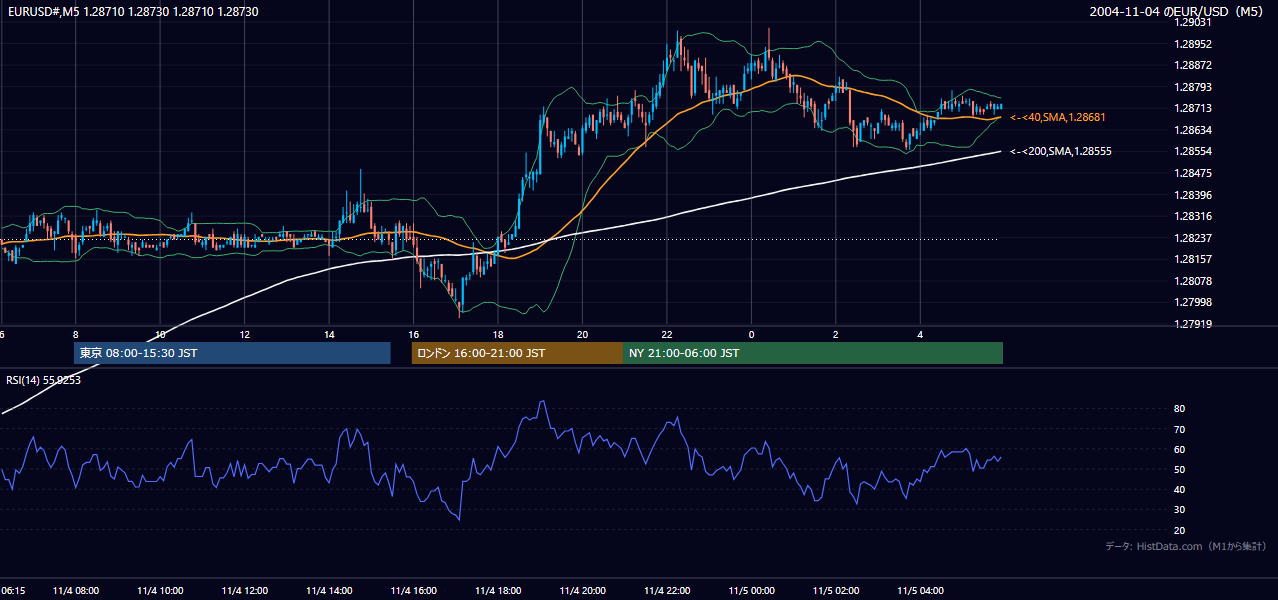Click price axis value 1.28475
The image size is (1278, 600).
pos(1193,174)
